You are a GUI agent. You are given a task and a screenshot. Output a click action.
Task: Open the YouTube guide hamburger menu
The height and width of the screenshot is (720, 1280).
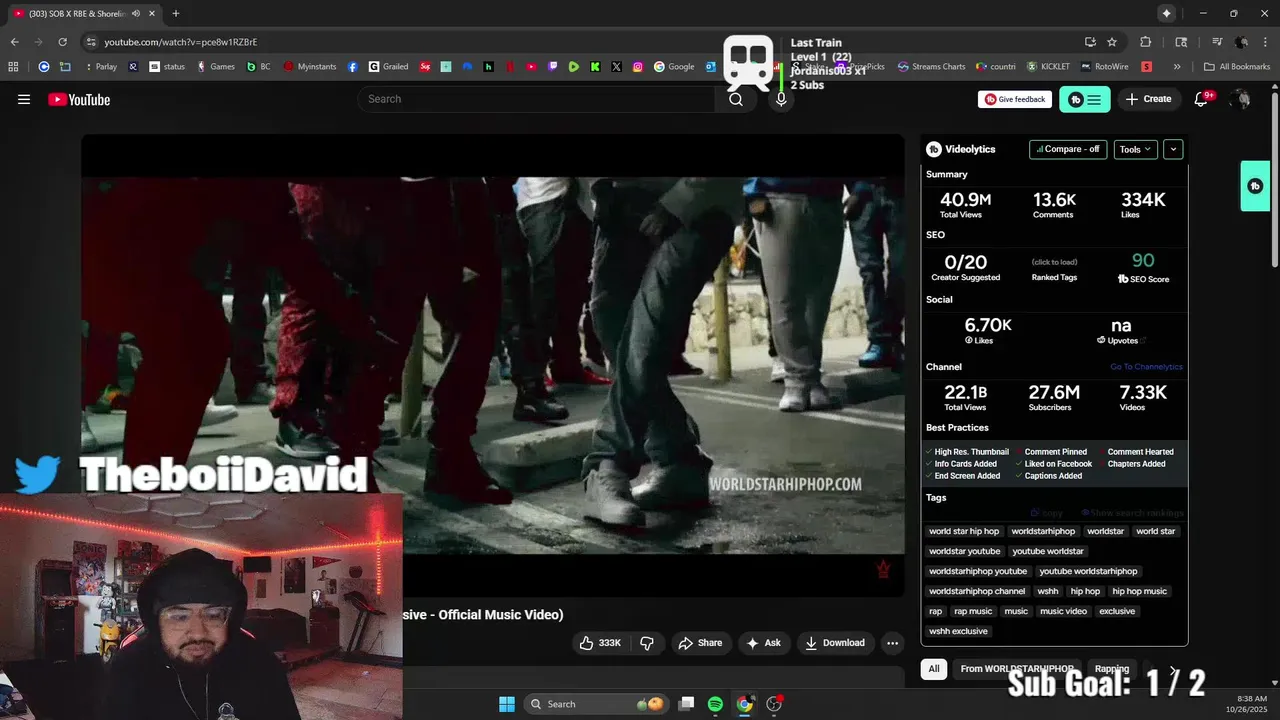pos(24,99)
